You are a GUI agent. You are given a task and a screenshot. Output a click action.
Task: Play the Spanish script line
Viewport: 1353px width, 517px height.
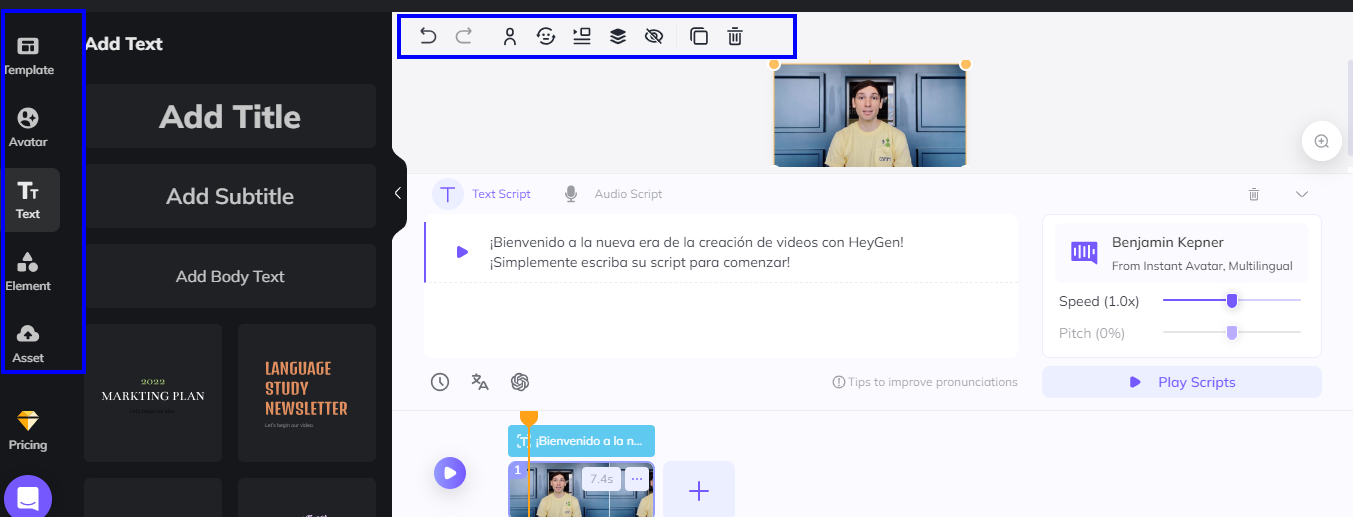[462, 252]
